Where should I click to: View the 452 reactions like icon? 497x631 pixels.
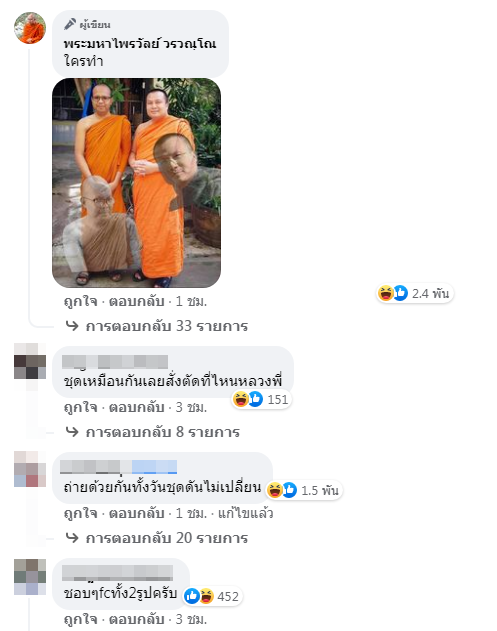coord(192,596)
